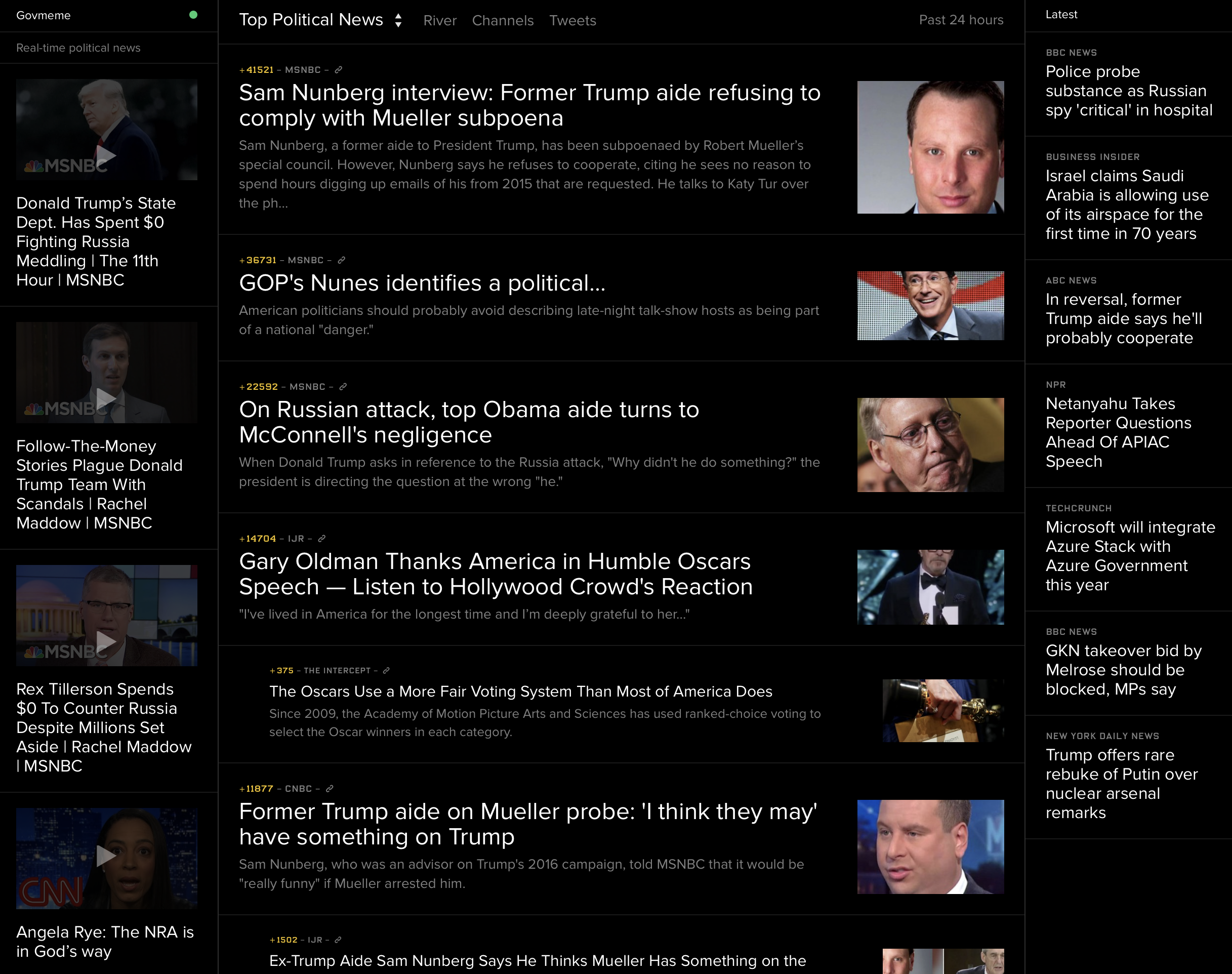Click link icon next to +11877 CNBC

click(x=330, y=789)
